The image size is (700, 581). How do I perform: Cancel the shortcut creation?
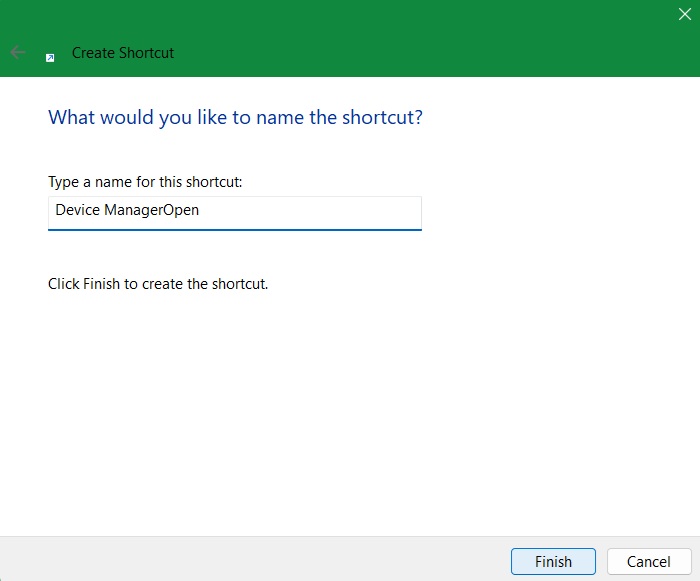tap(647, 562)
